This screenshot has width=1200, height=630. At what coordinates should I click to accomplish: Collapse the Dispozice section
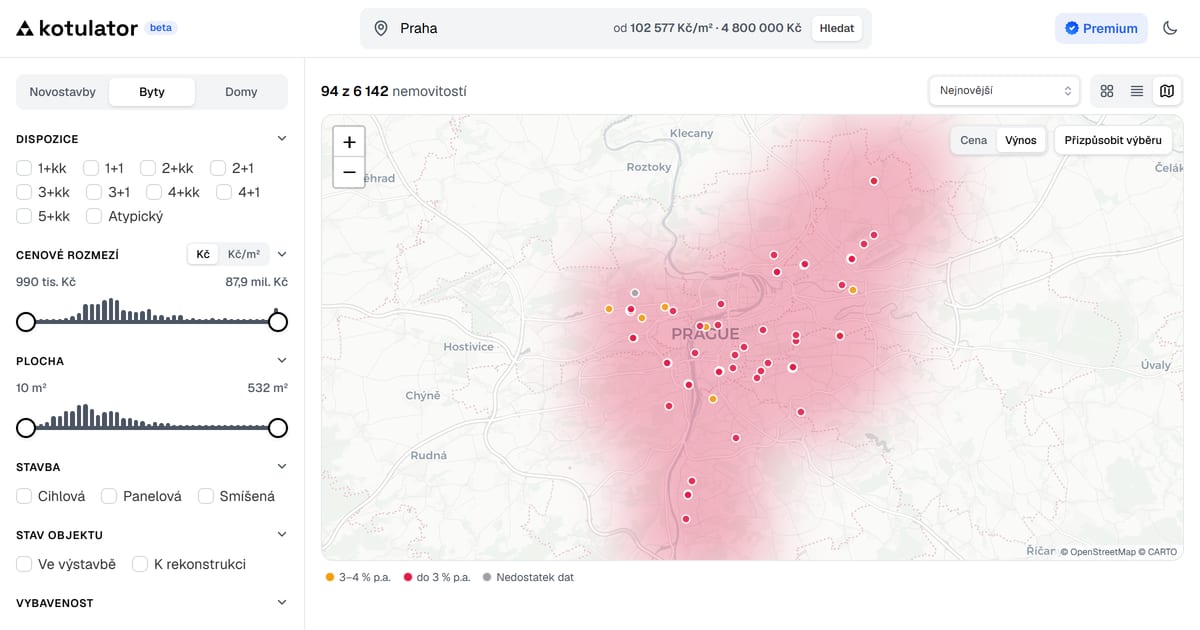click(x=282, y=139)
